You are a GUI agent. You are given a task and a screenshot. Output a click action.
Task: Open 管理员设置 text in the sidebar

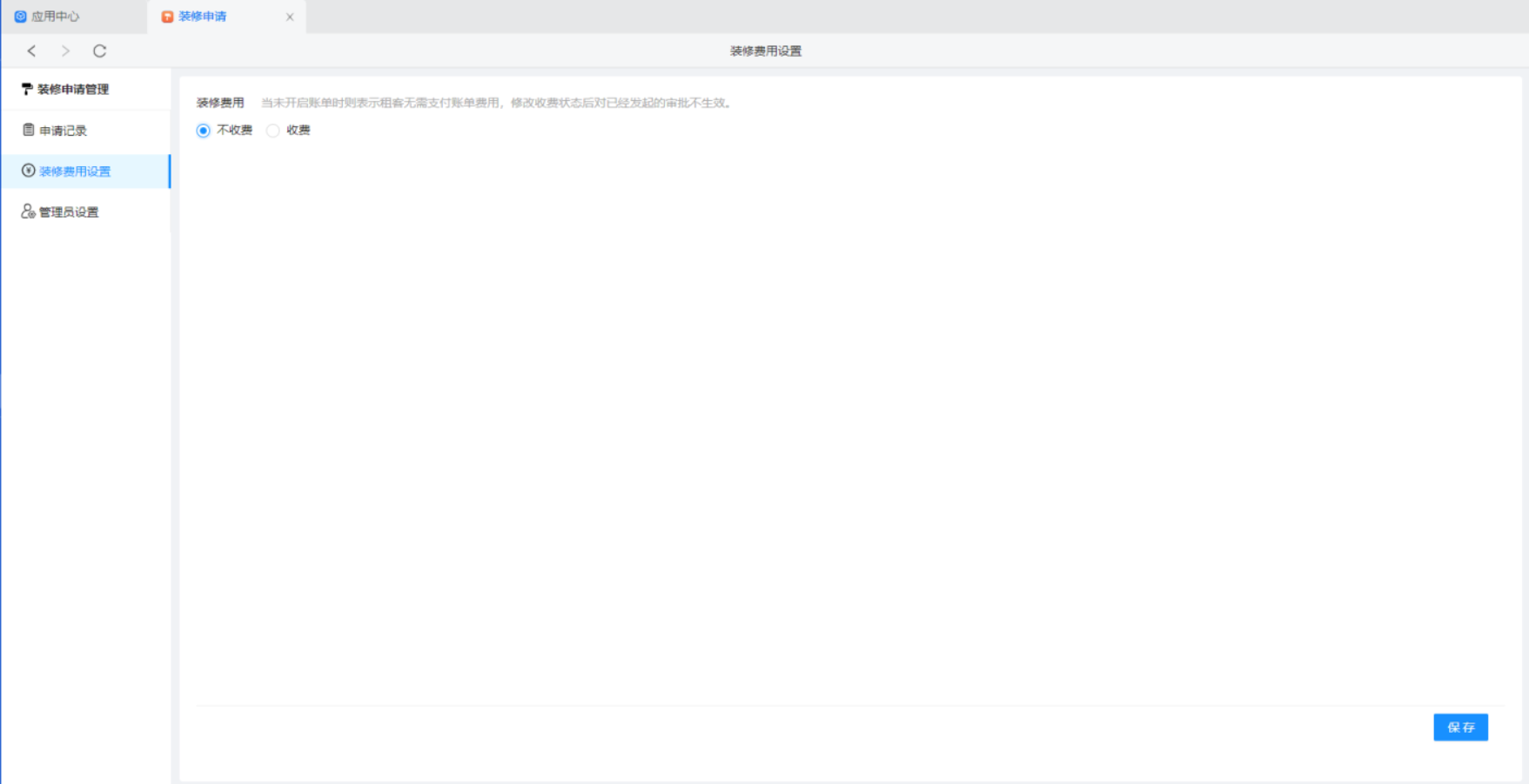69,212
